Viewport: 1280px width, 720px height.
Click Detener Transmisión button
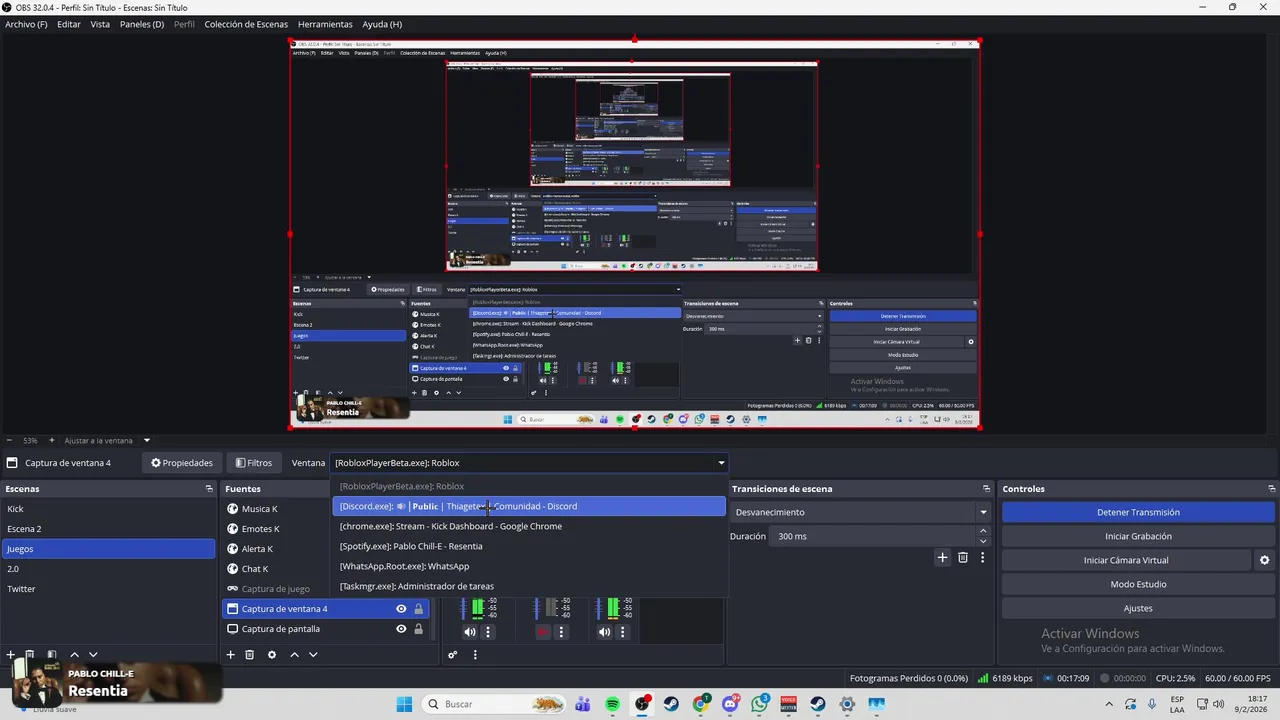point(1138,512)
